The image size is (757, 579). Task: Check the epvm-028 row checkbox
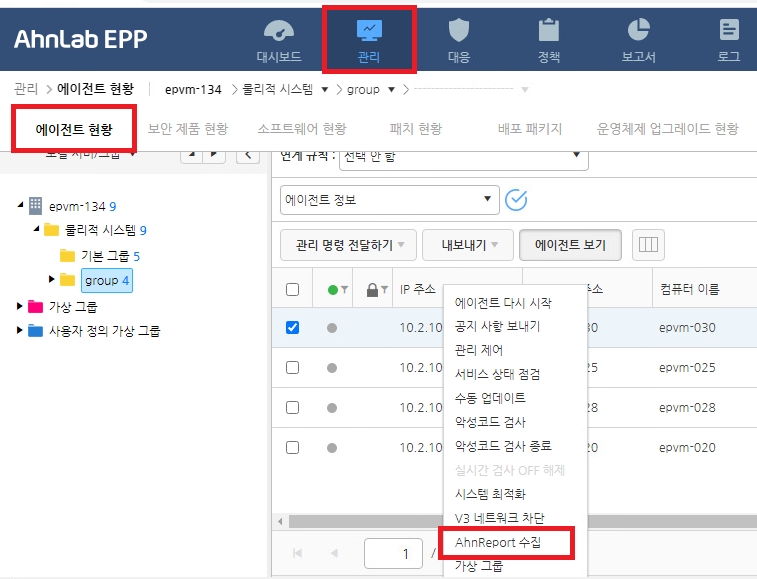[x=292, y=408]
